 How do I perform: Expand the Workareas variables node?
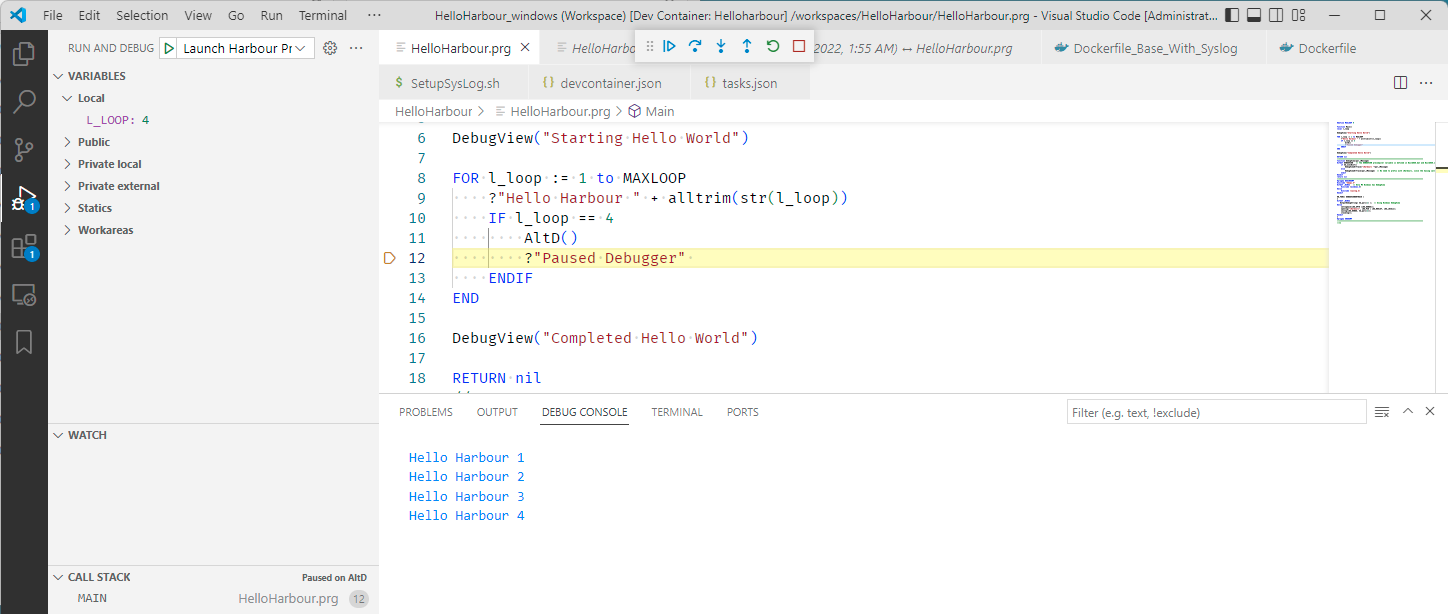pyautogui.click(x=105, y=230)
